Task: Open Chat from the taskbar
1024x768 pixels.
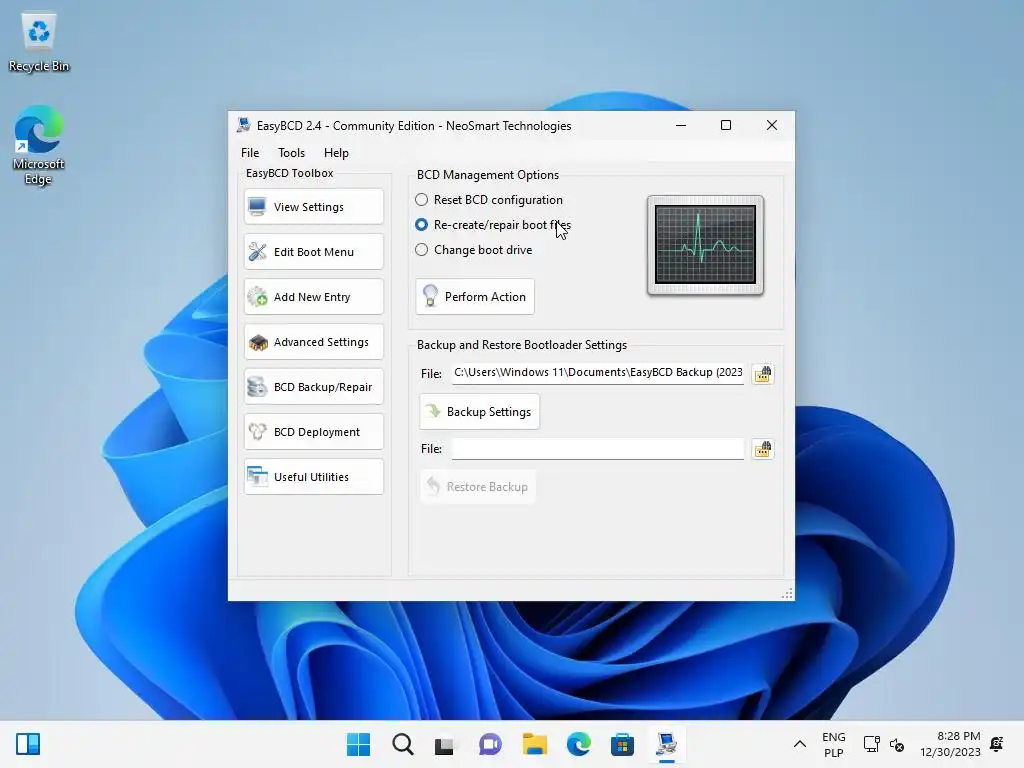Action: pos(490,744)
